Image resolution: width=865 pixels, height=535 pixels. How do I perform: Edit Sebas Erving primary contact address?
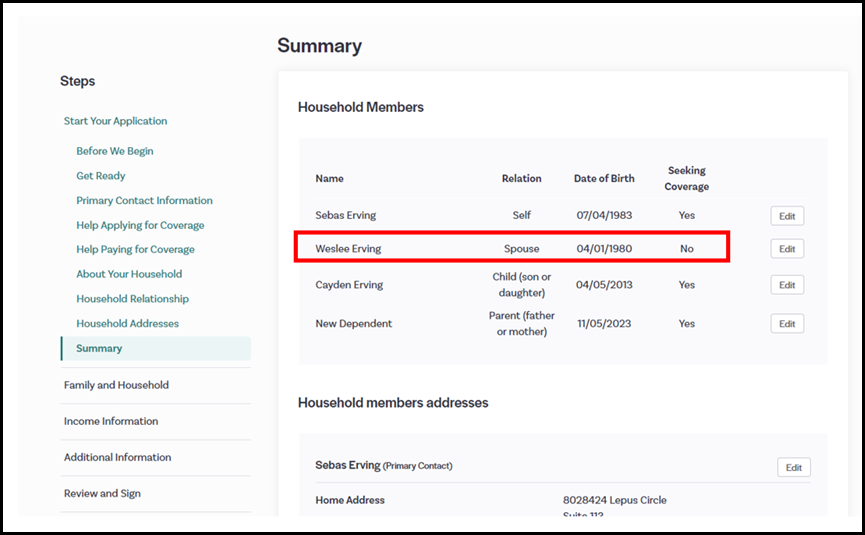coord(793,467)
